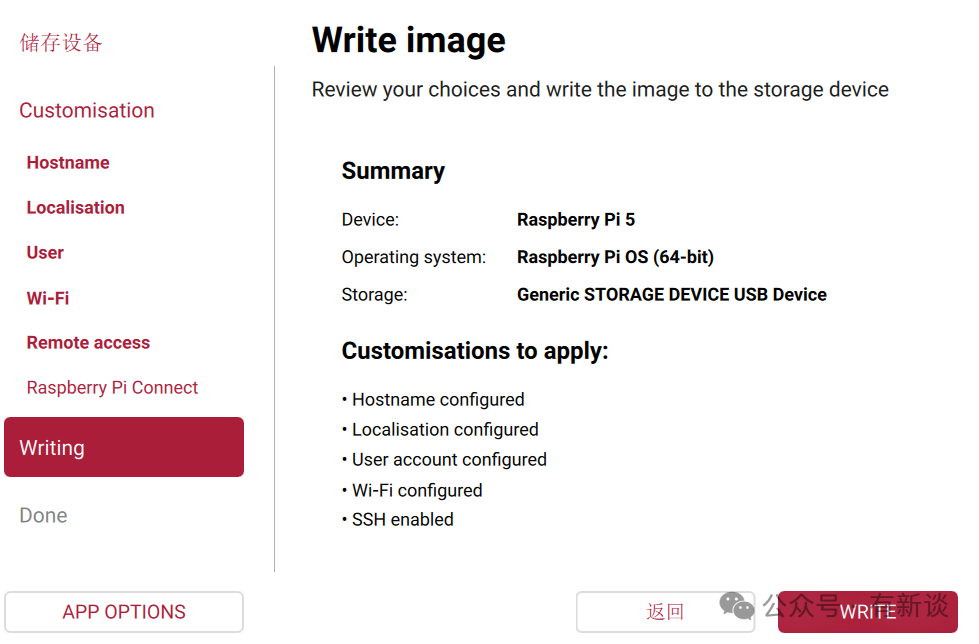Open the Raspberry Pi Connect step

[112, 388]
